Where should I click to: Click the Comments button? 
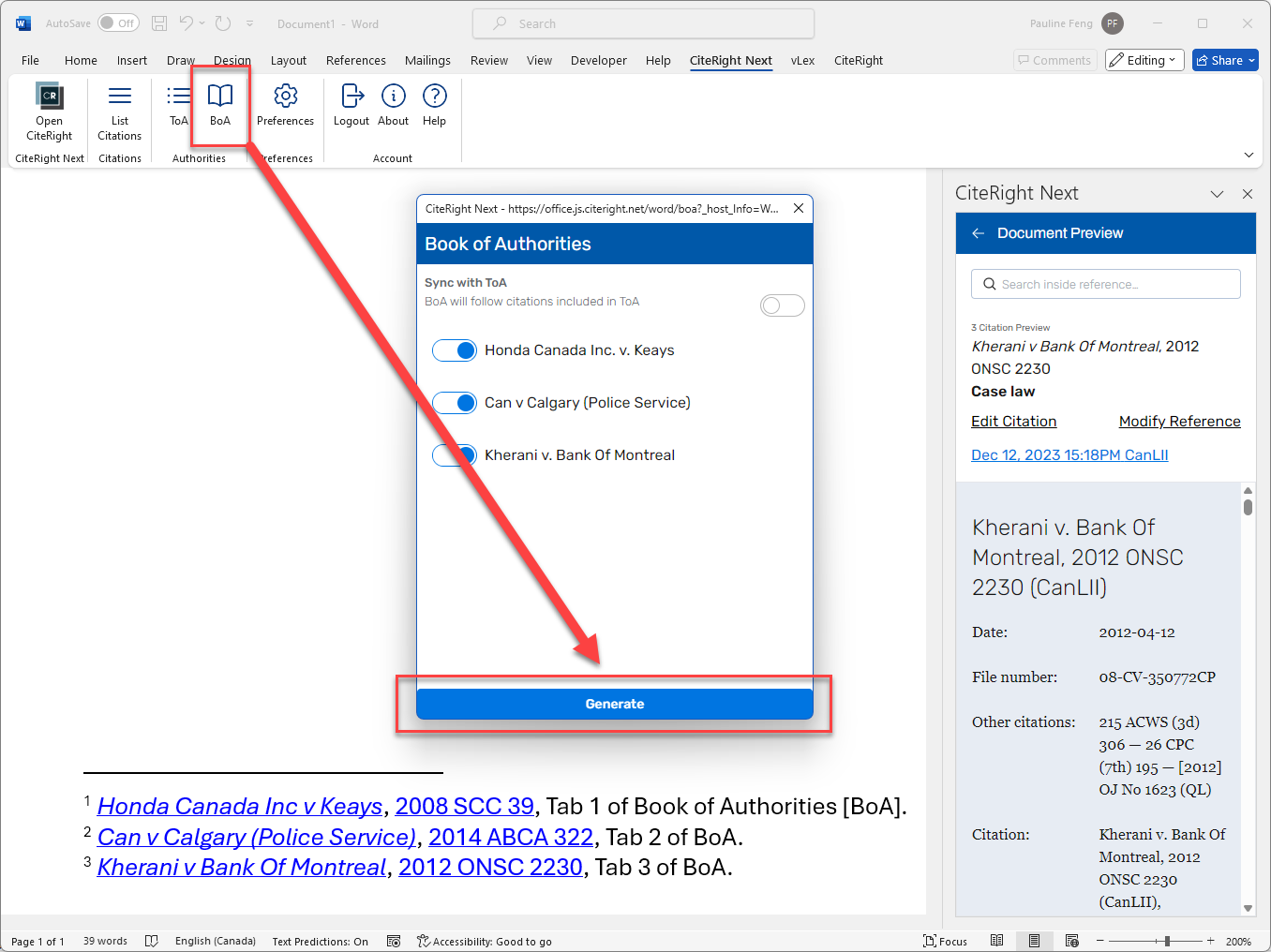tap(1055, 60)
